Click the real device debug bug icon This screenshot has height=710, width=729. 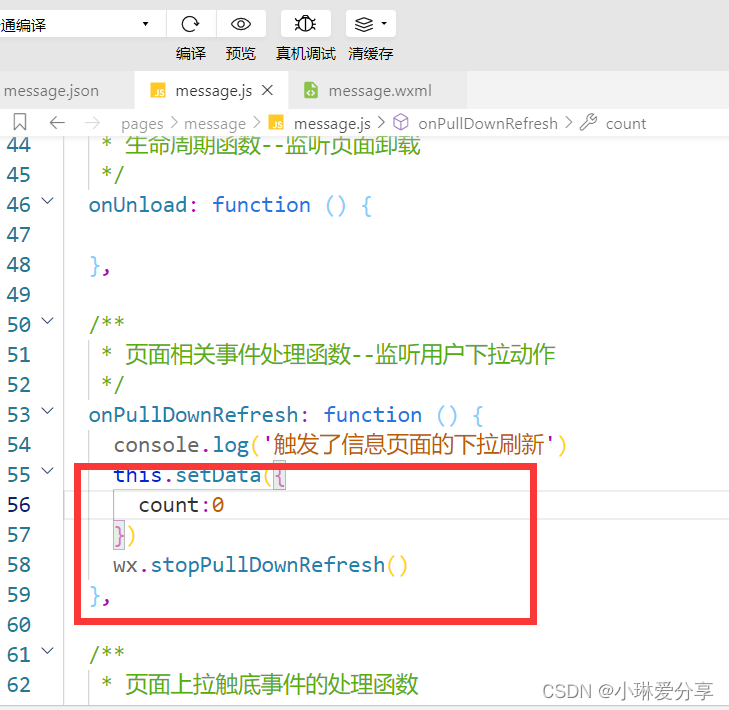click(x=305, y=24)
